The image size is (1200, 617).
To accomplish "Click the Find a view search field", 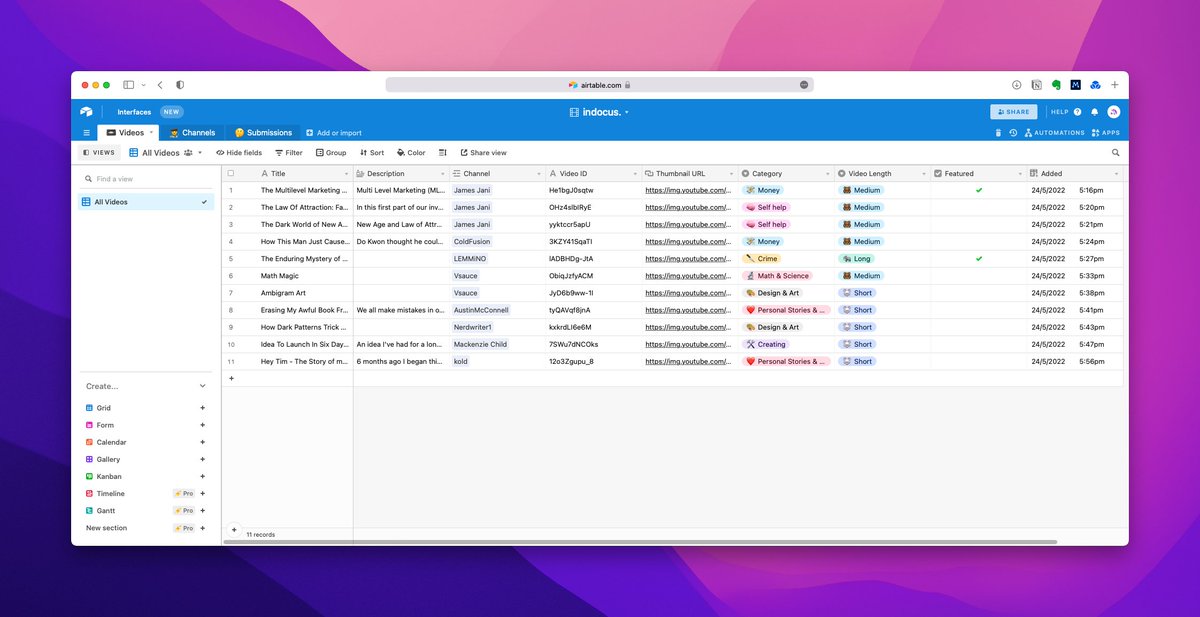I will pyautogui.click(x=148, y=179).
